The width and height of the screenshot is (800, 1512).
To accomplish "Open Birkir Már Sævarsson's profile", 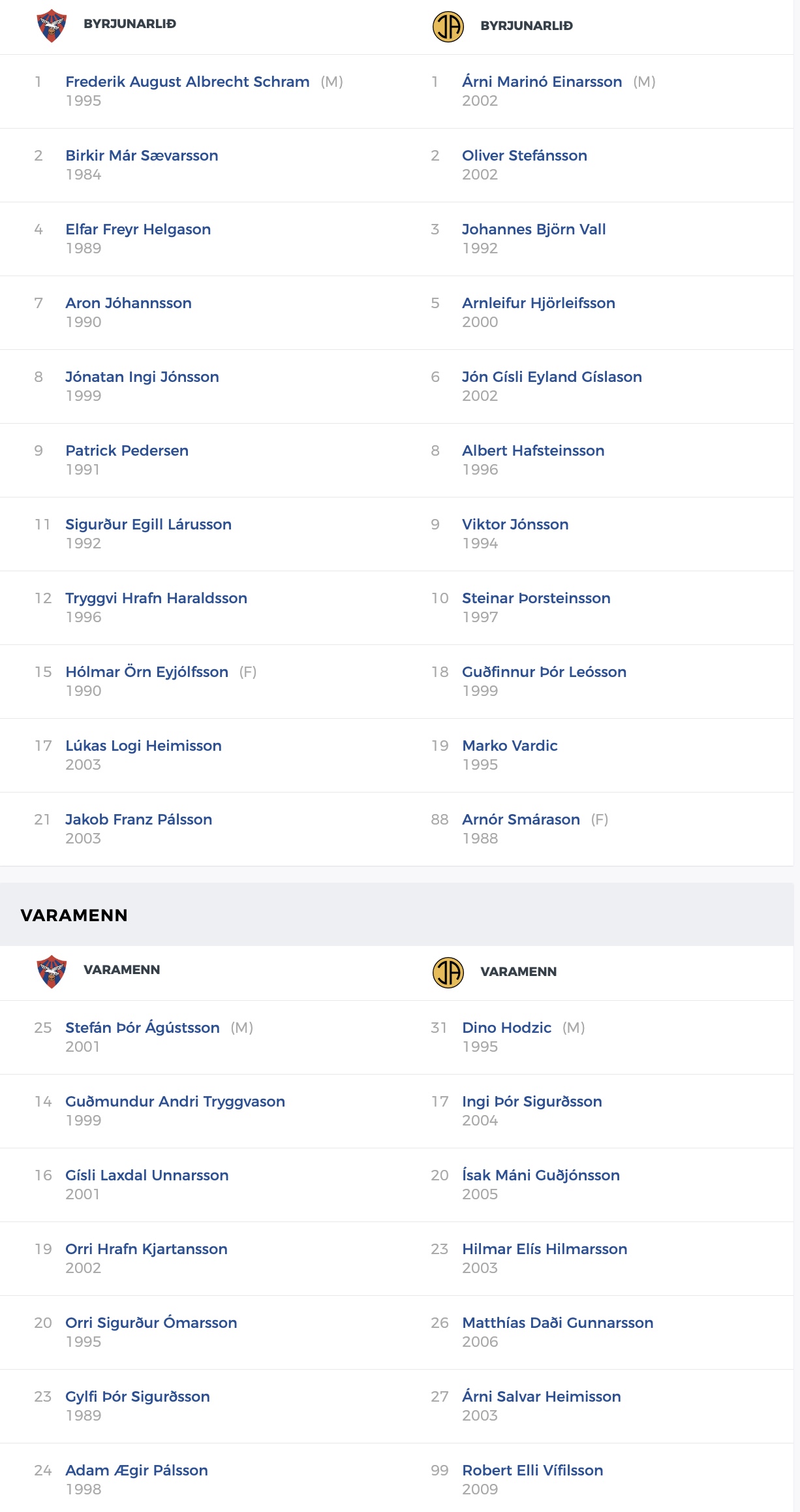I will [x=142, y=155].
